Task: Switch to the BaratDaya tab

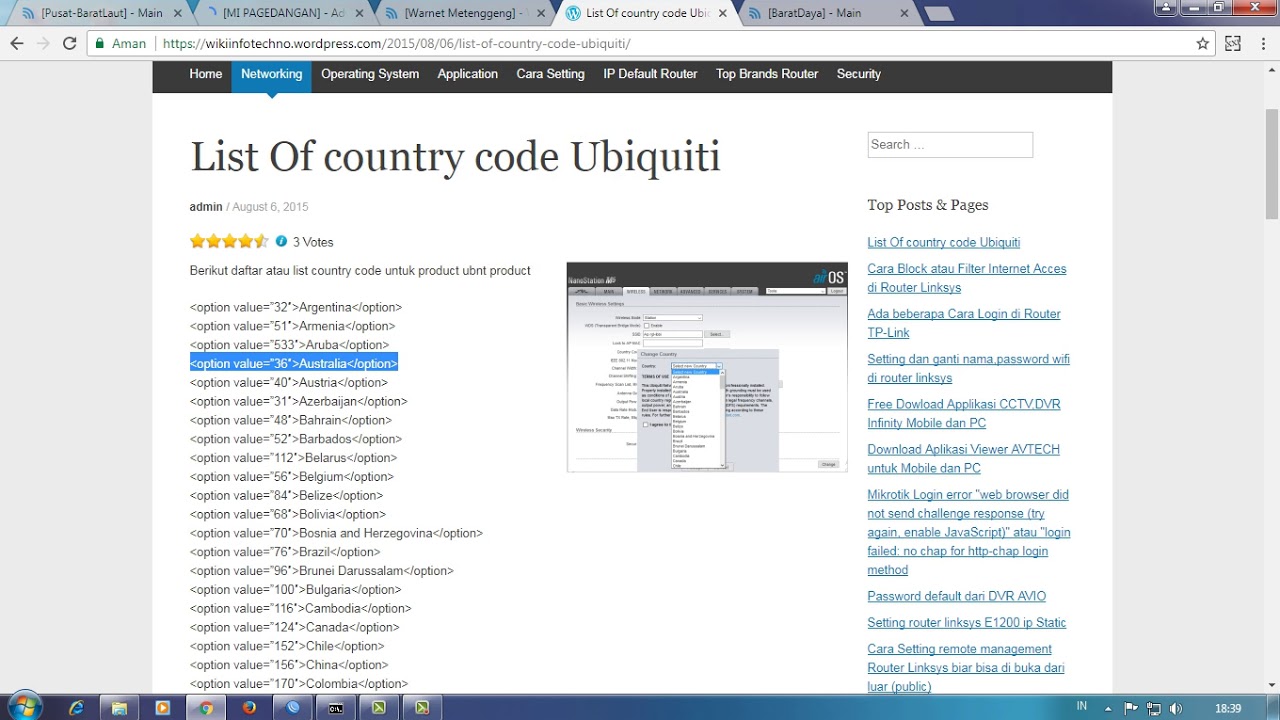Action: [827, 13]
